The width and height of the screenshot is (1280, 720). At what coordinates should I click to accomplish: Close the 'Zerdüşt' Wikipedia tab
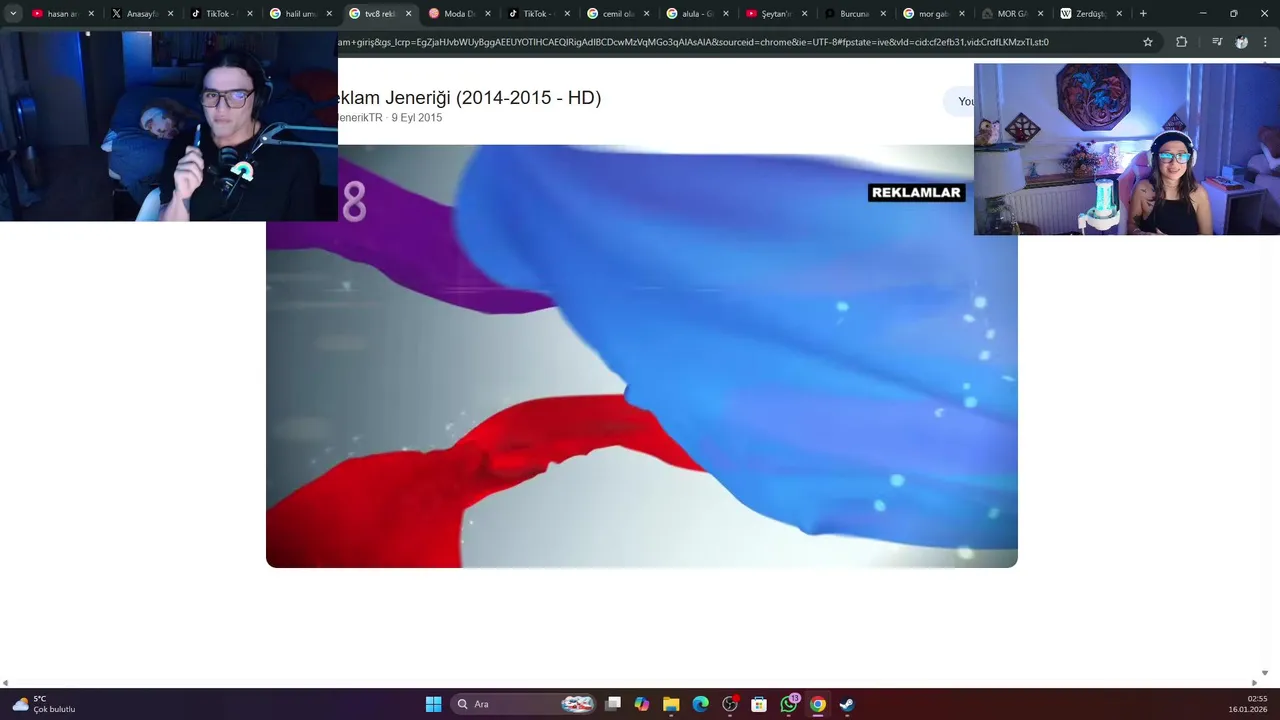click(x=1119, y=14)
